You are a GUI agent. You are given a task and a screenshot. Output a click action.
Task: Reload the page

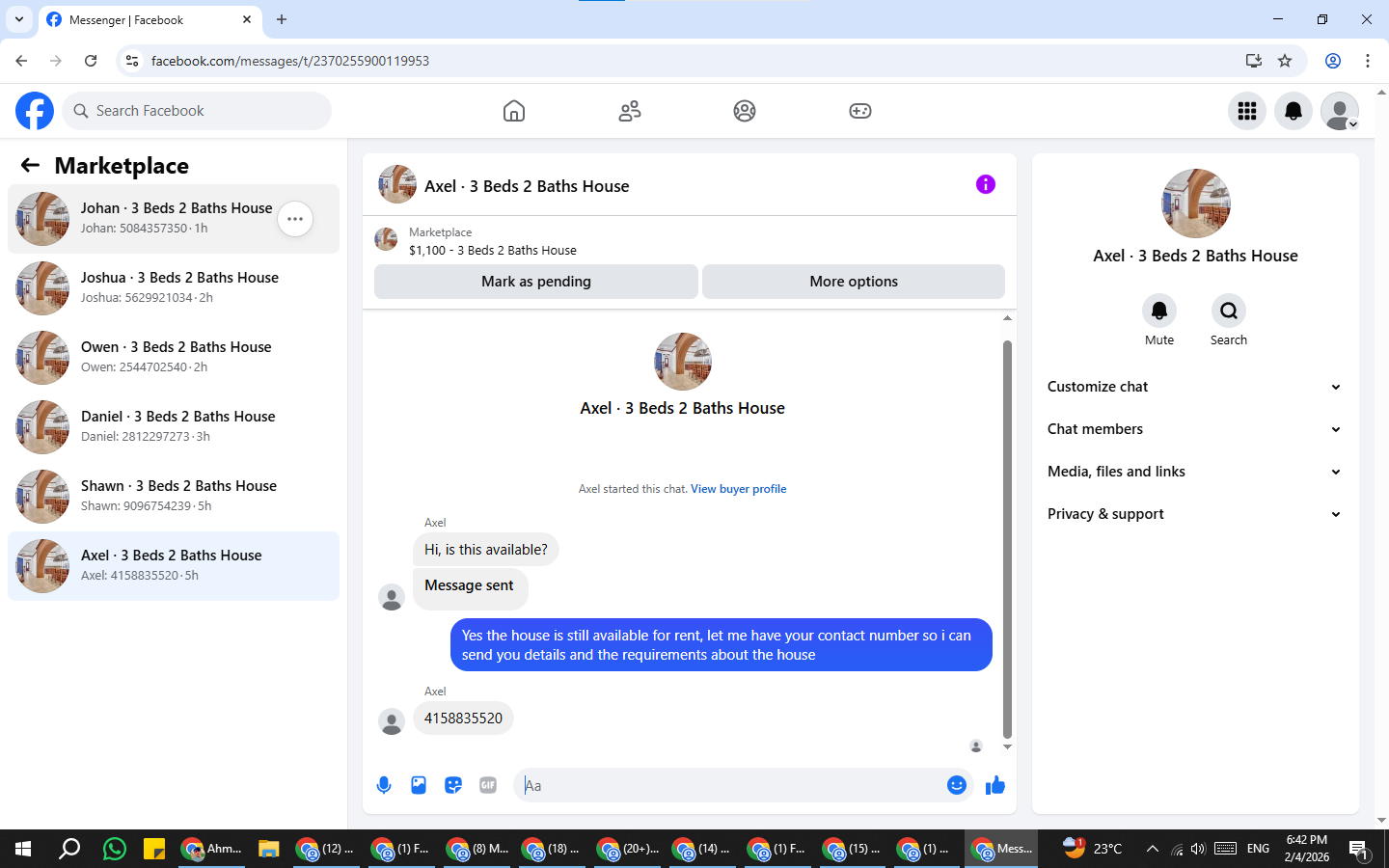tap(91, 61)
